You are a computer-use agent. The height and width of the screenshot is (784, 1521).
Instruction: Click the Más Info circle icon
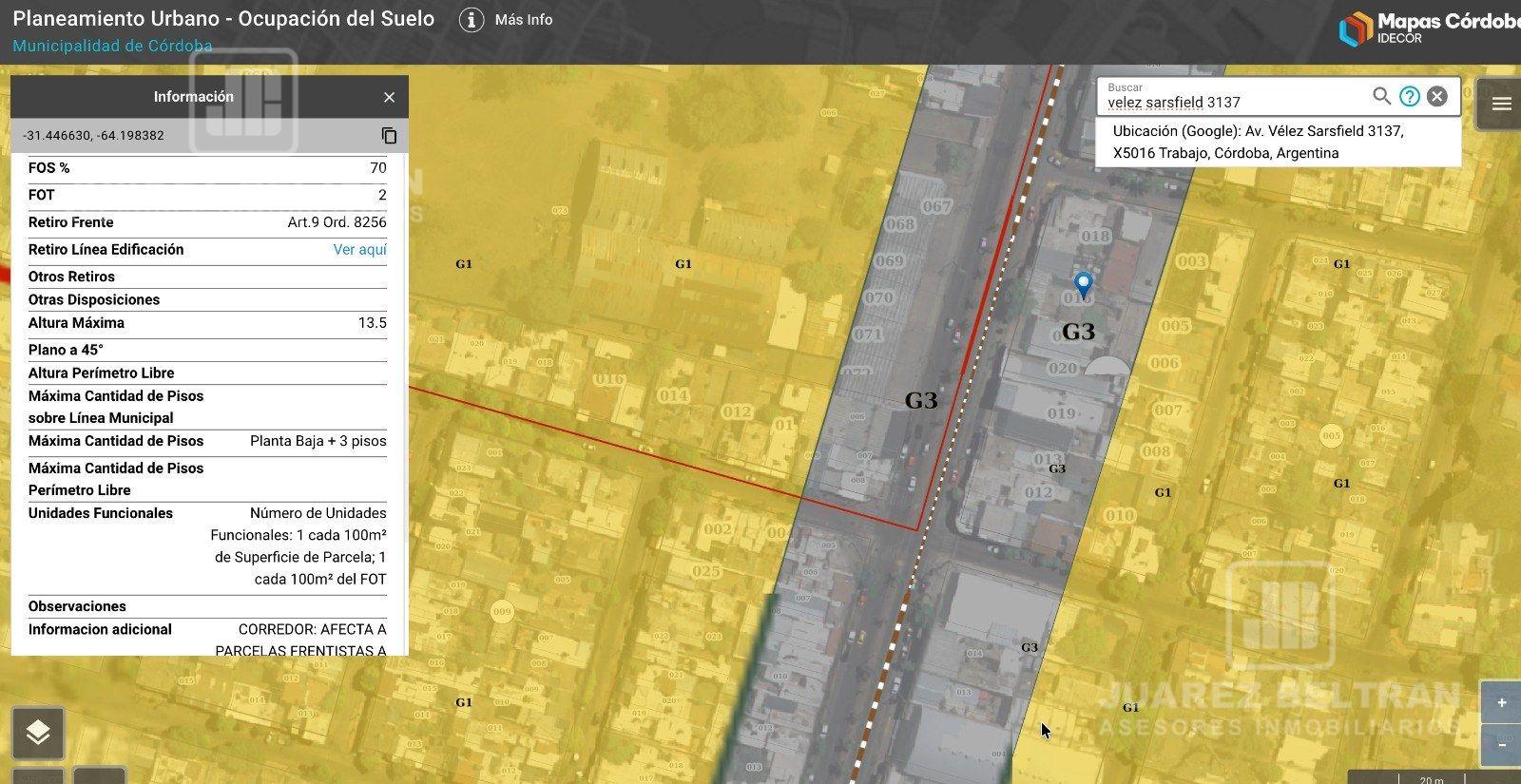472,20
